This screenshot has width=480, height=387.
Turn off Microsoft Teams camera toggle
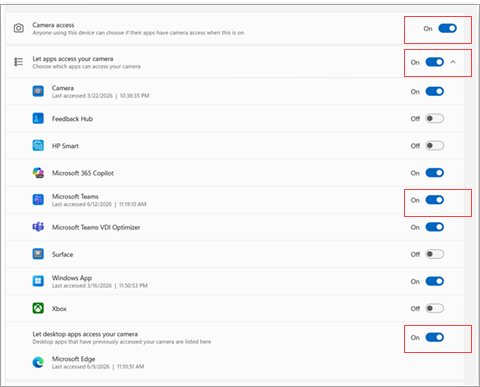tap(435, 200)
